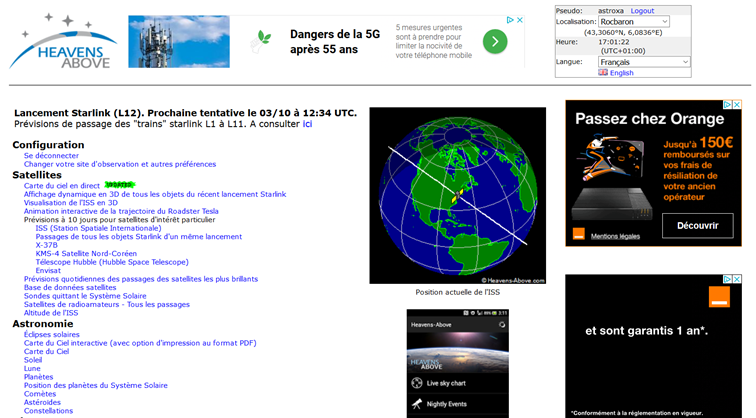Open Passages de tous les objets Starlink link
The height and width of the screenshot is (418, 756).
(x=139, y=237)
